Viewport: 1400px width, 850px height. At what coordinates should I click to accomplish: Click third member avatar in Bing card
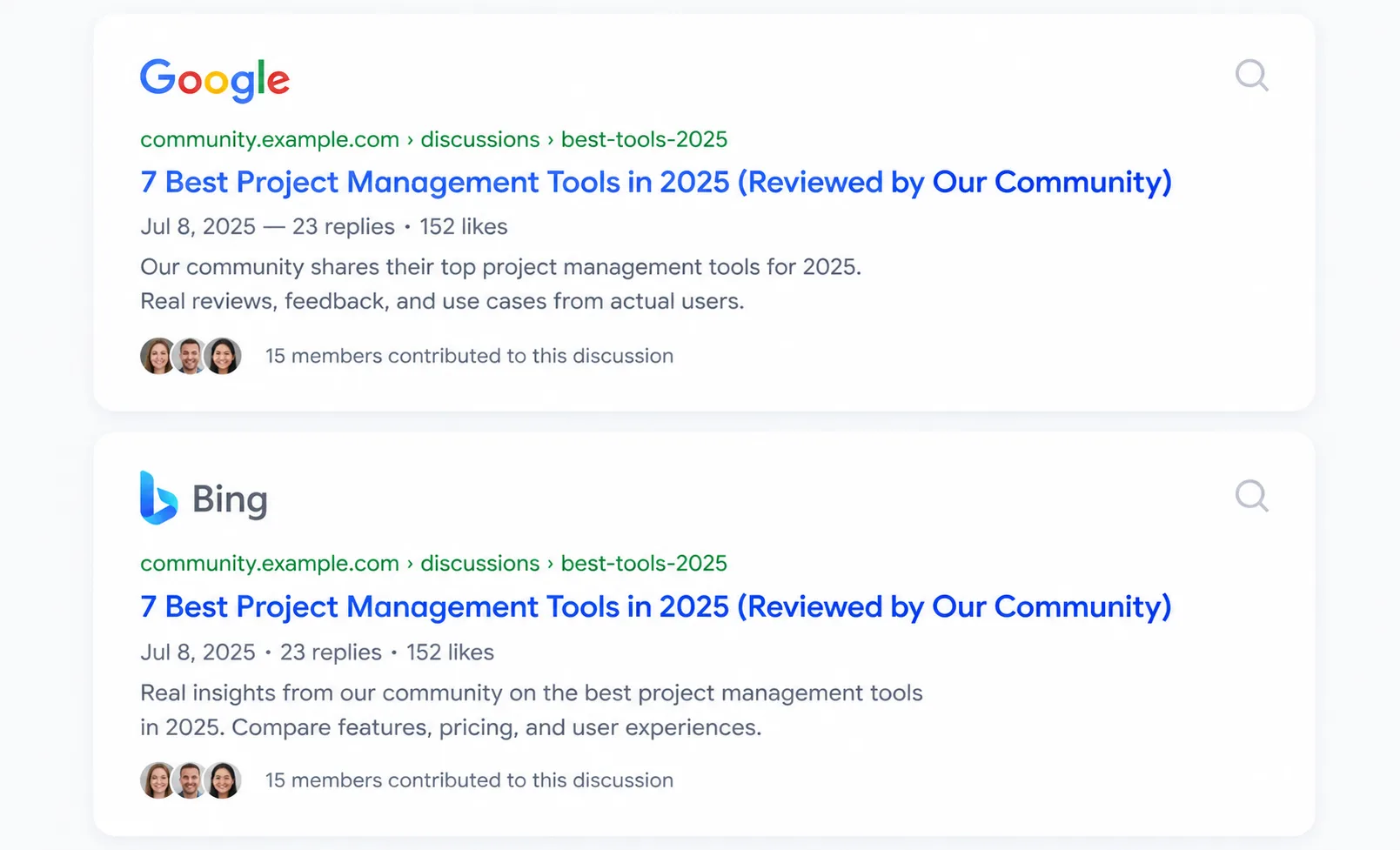(x=223, y=780)
